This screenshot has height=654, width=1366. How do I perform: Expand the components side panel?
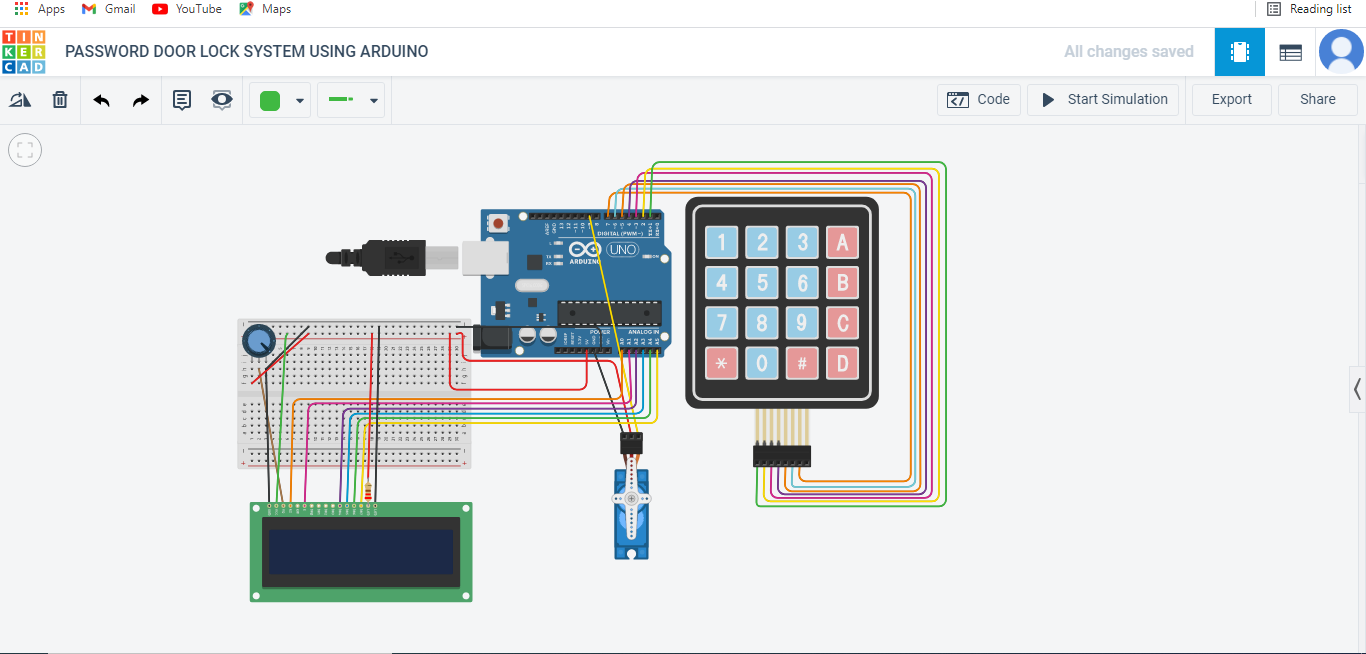(1357, 389)
